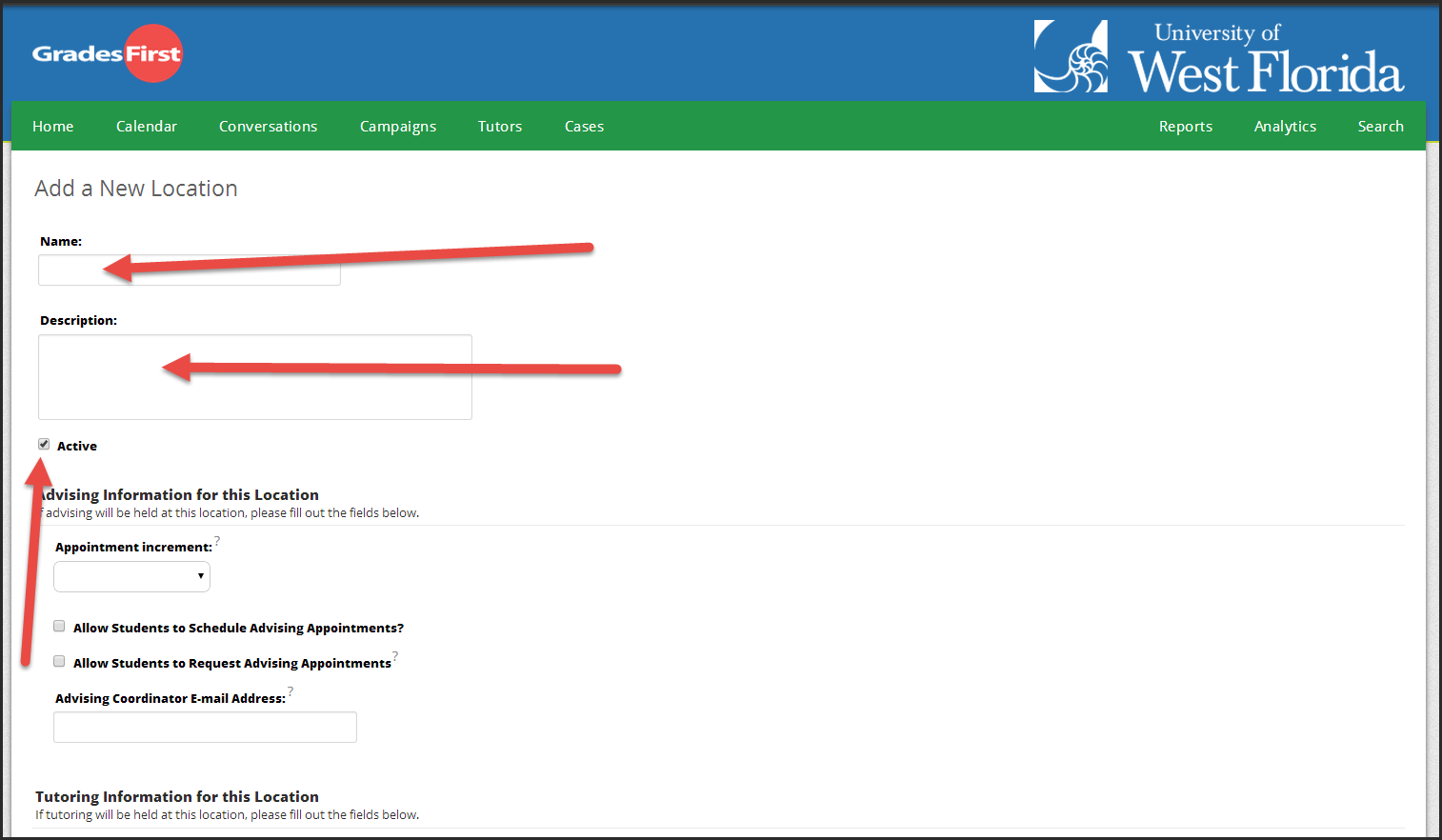Click the Appointment increment label
This screenshot has height=840, width=1442.
tap(133, 548)
